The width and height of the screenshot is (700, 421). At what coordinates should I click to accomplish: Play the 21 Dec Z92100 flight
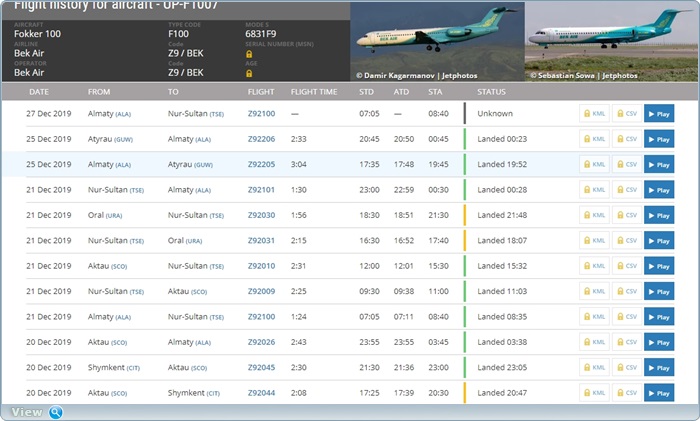coord(659,317)
